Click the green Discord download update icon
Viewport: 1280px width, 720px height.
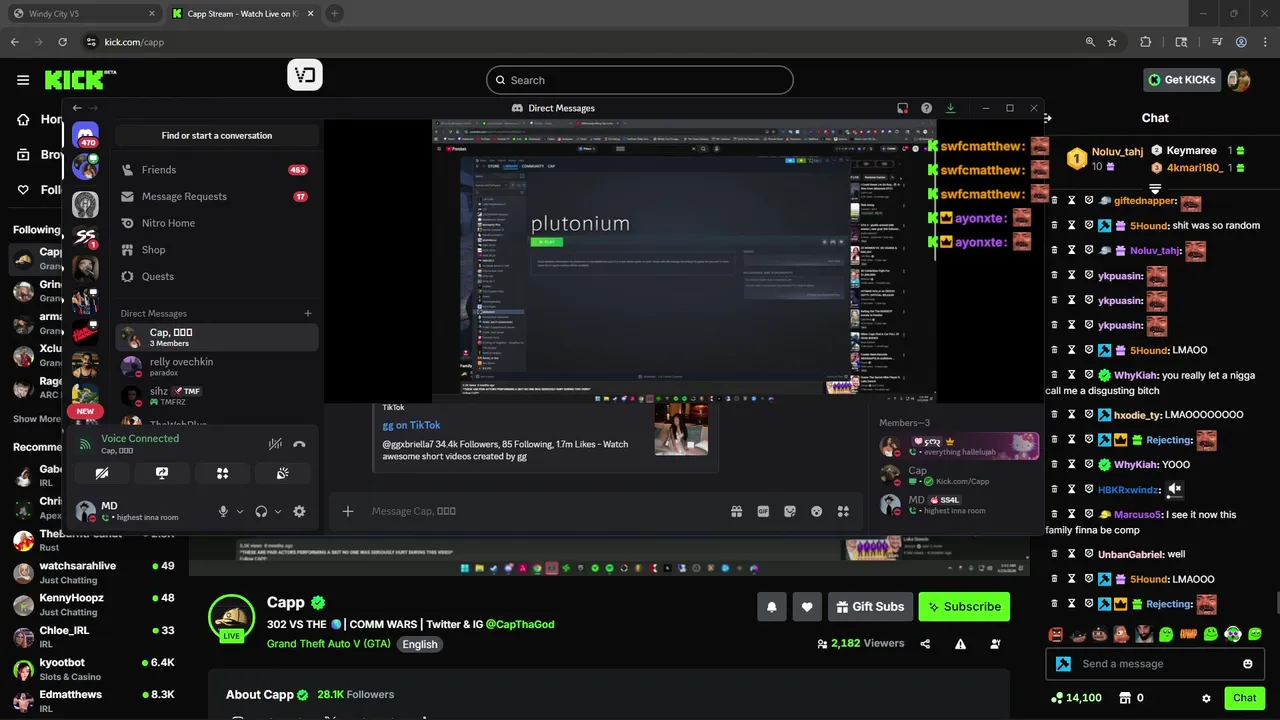pos(951,108)
